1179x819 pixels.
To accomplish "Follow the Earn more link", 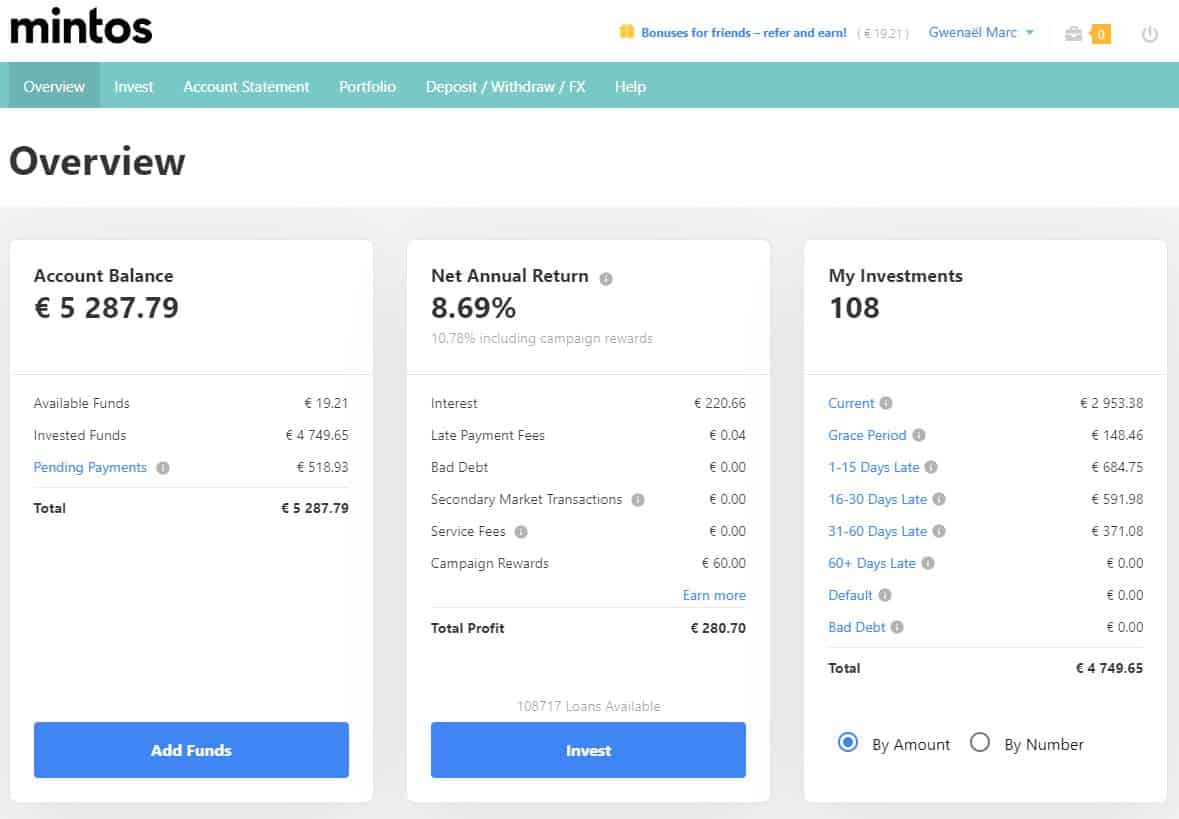I will (714, 595).
